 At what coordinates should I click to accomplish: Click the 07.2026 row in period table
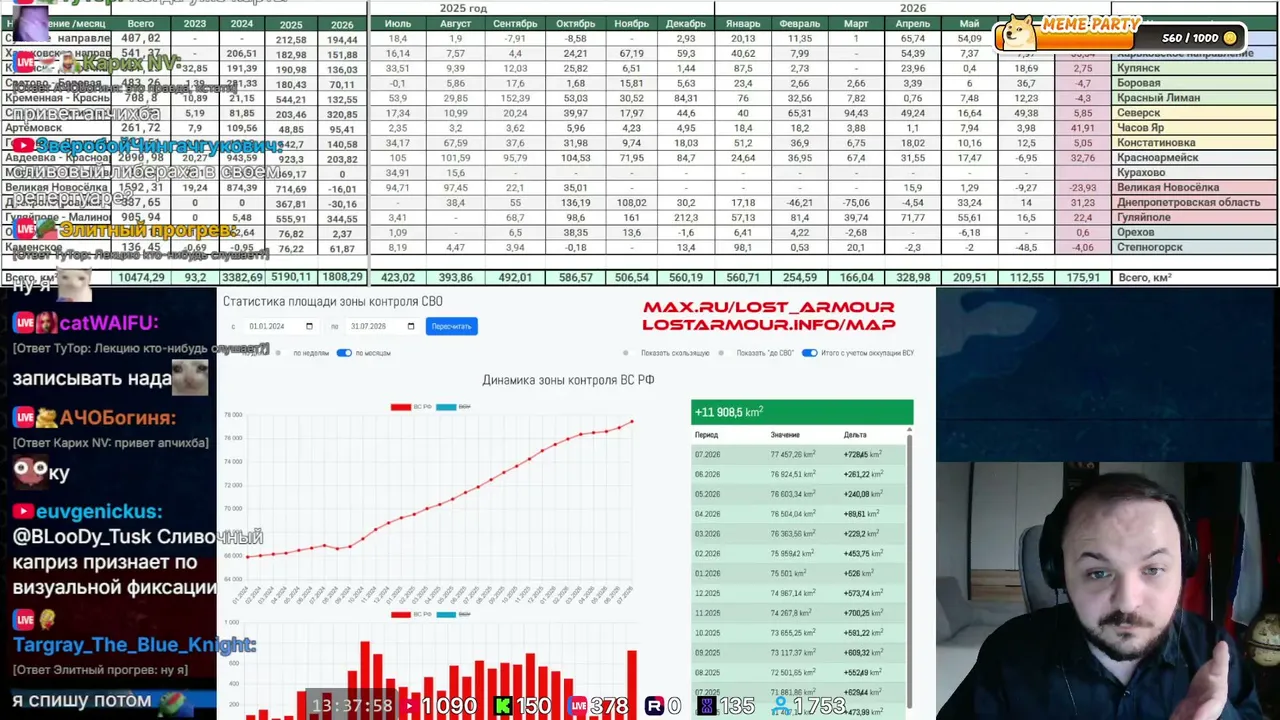coord(798,454)
